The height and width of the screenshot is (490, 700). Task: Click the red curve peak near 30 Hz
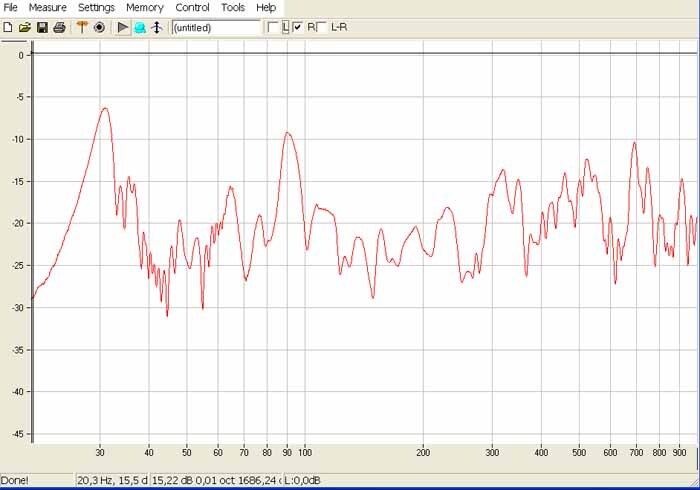click(104, 108)
